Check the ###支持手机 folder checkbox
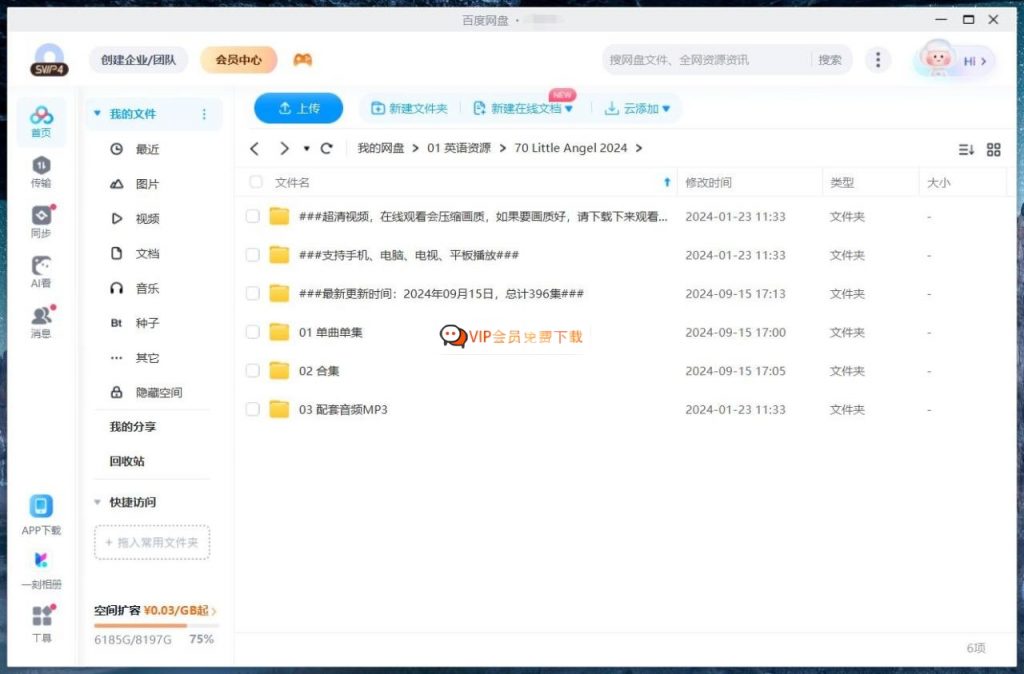The image size is (1024, 674). [x=253, y=255]
